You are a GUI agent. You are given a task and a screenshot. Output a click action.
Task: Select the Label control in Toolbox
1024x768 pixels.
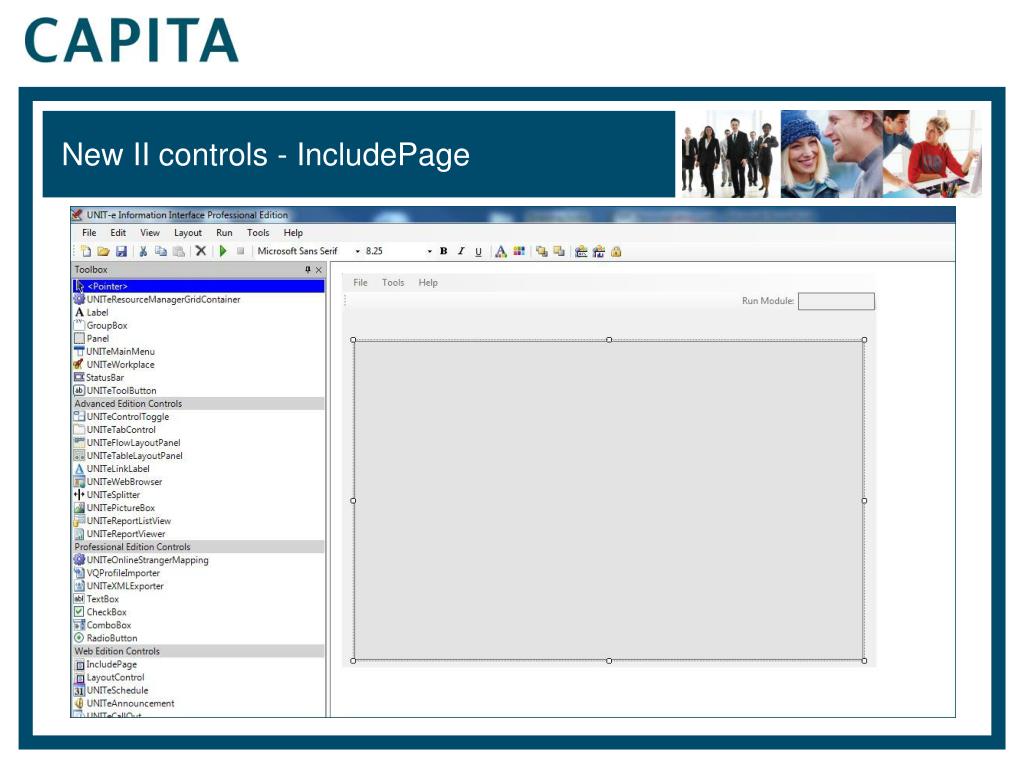pos(199,312)
